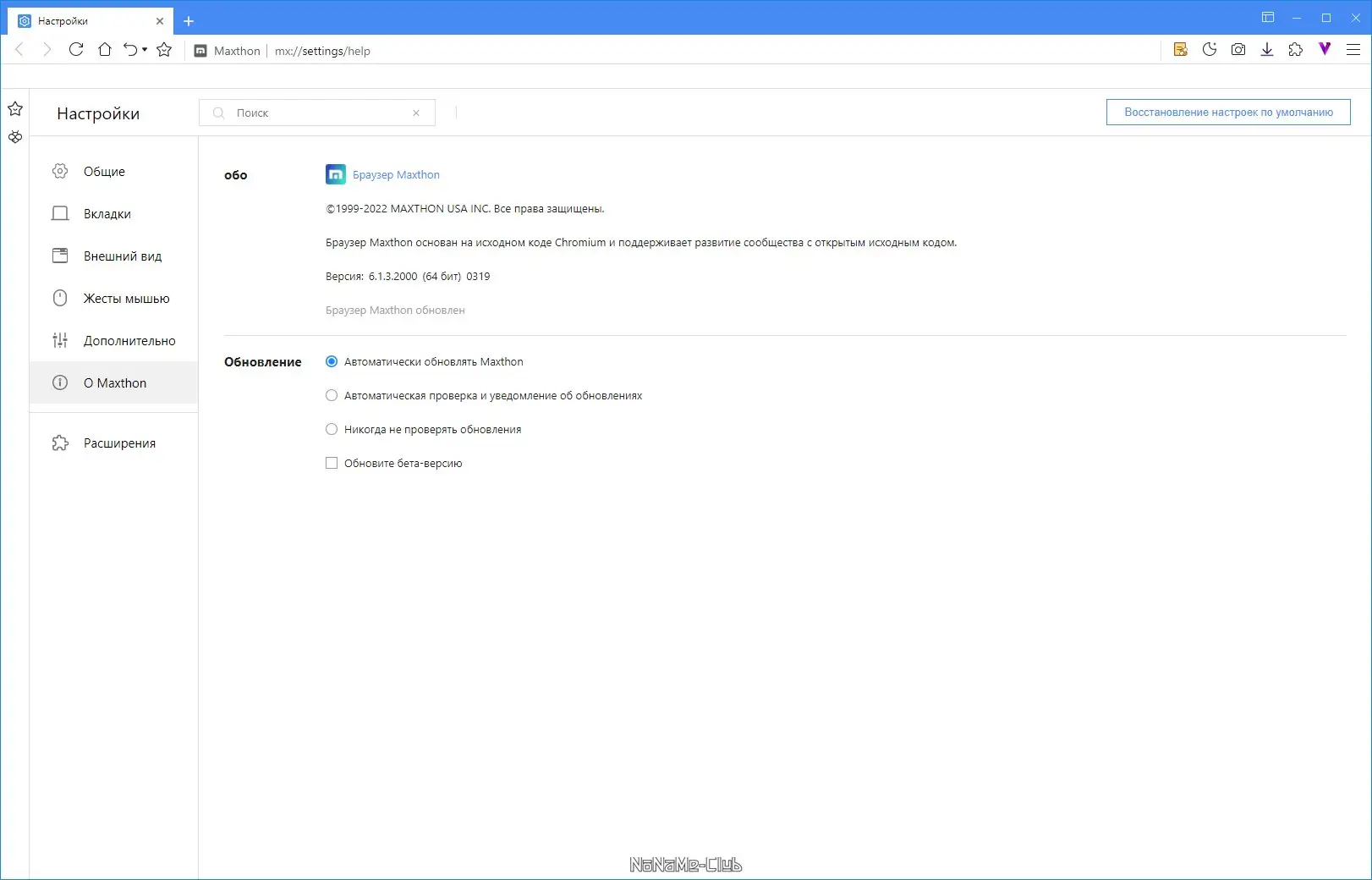Click the Обновление section heading
1372x880 pixels.
(263, 362)
